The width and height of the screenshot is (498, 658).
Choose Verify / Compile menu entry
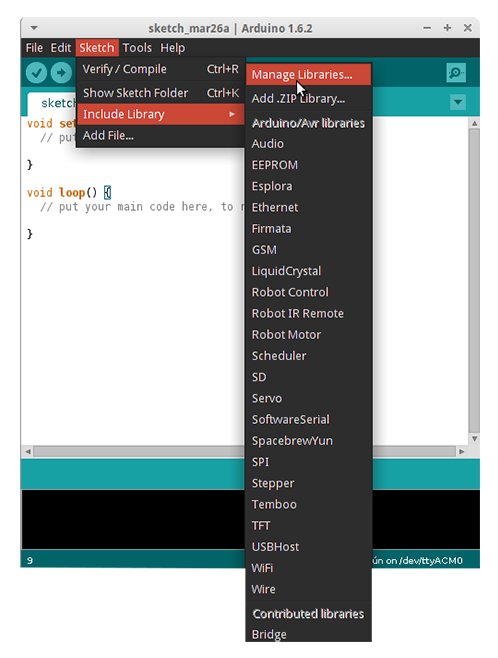(160, 69)
